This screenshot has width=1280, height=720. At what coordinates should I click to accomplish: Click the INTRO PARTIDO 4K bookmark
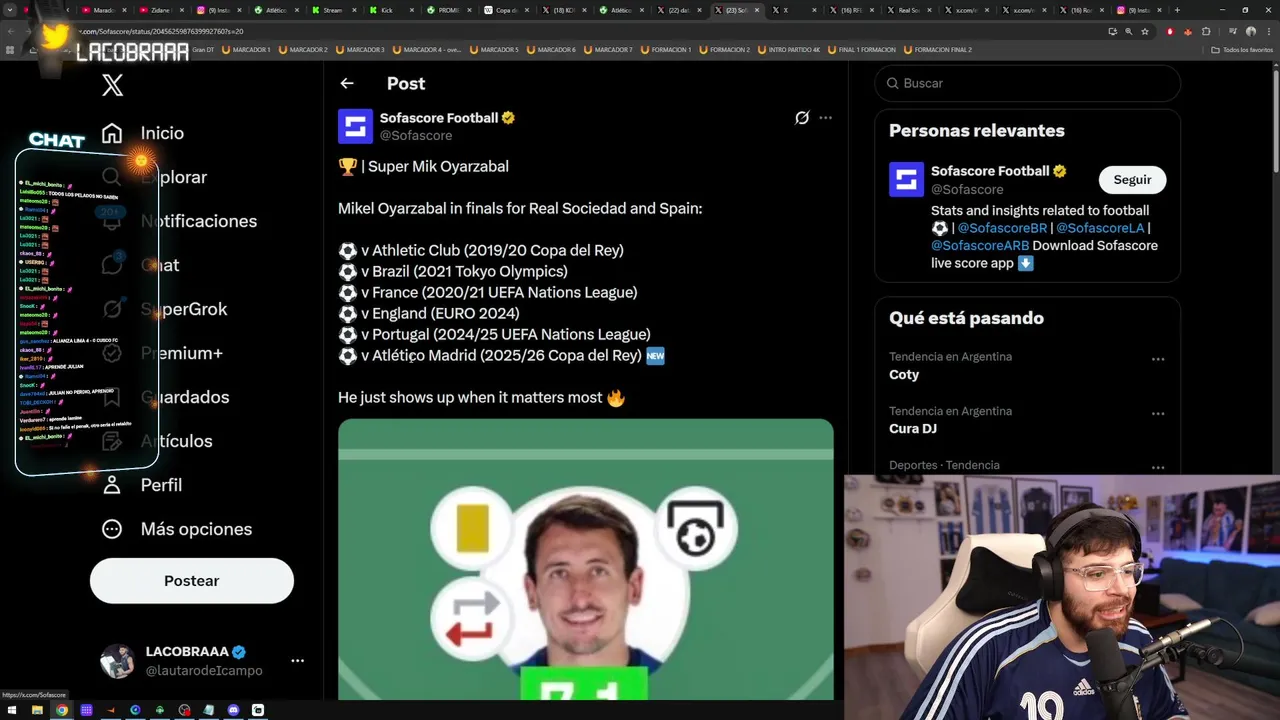(x=789, y=49)
